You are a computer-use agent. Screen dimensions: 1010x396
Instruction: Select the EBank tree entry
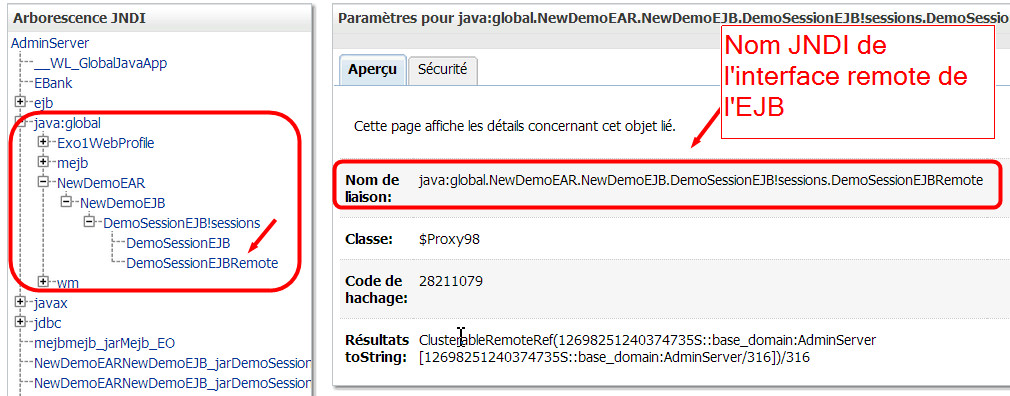tap(53, 83)
